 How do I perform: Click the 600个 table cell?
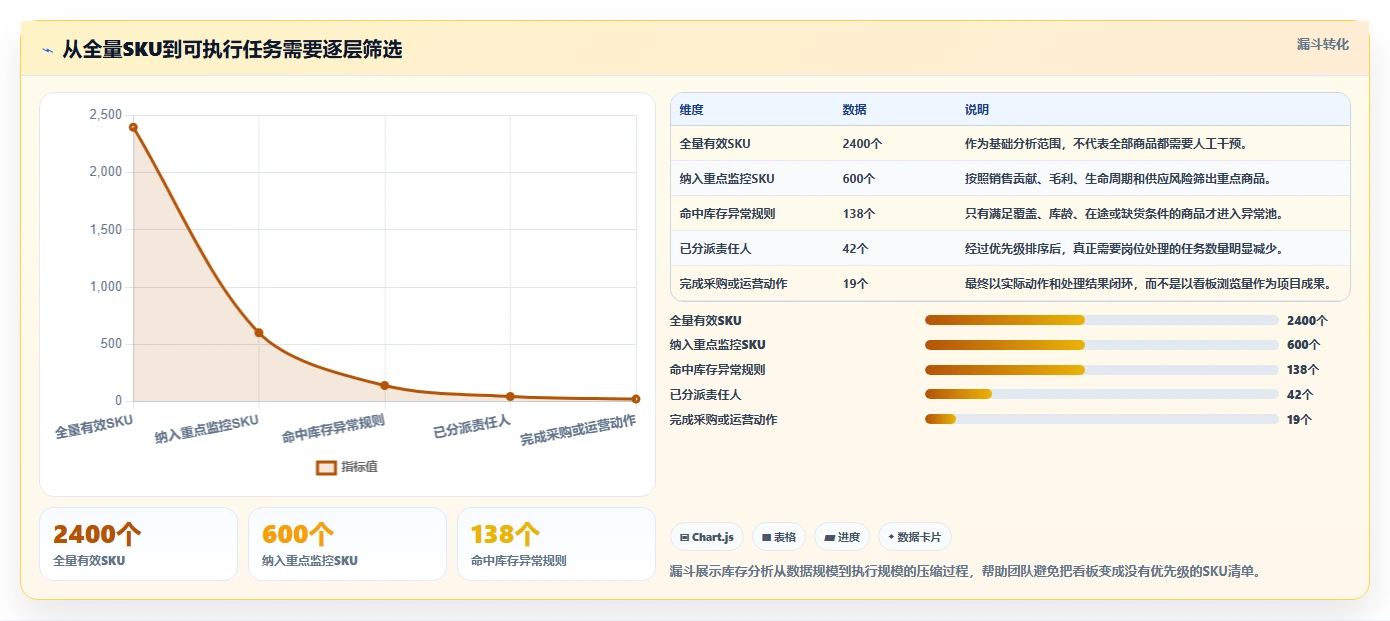coord(859,179)
